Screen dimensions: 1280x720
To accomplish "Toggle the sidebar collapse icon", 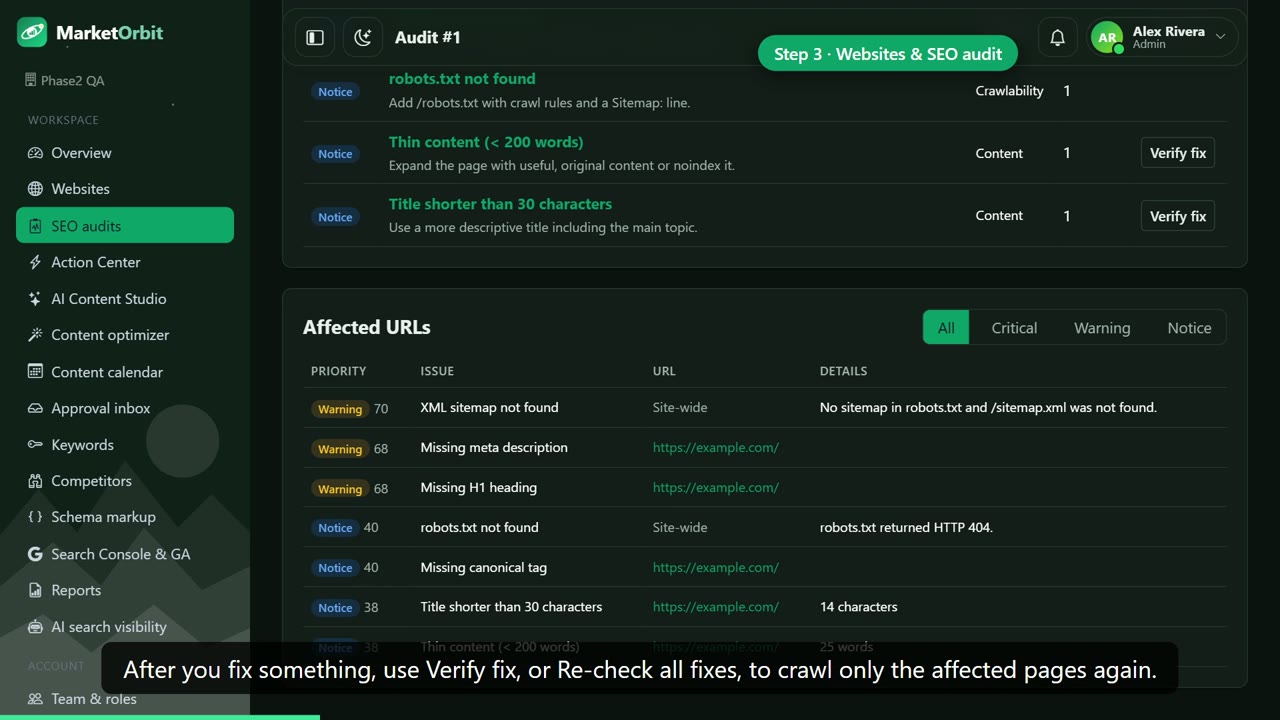I will pyautogui.click(x=315, y=37).
